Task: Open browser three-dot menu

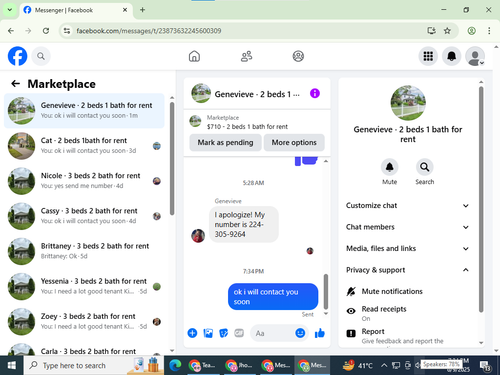Action: 489,31
